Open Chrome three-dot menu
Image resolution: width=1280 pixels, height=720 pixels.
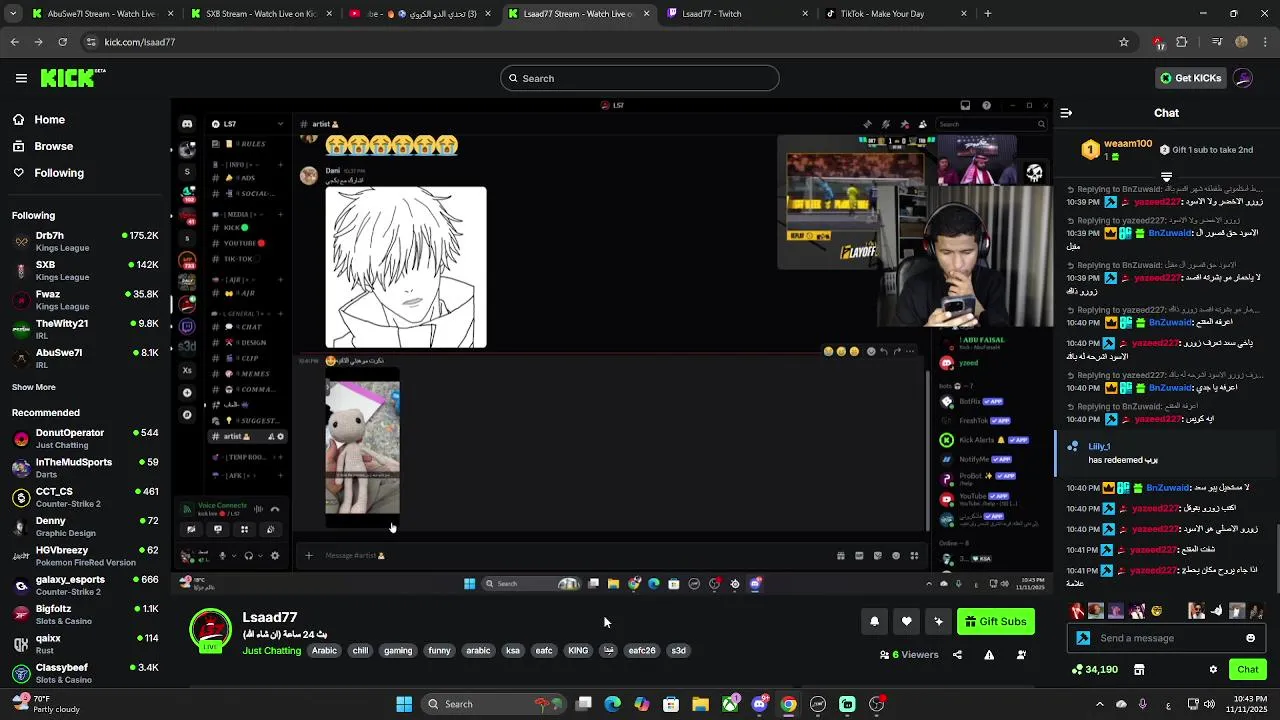1265,42
